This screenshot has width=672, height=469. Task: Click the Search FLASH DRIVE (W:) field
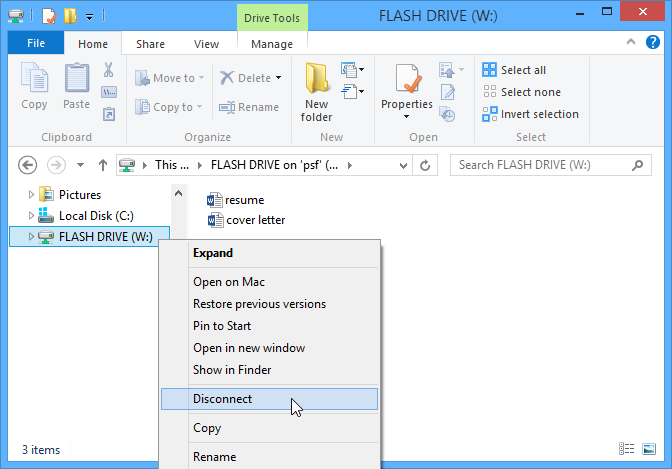551,165
